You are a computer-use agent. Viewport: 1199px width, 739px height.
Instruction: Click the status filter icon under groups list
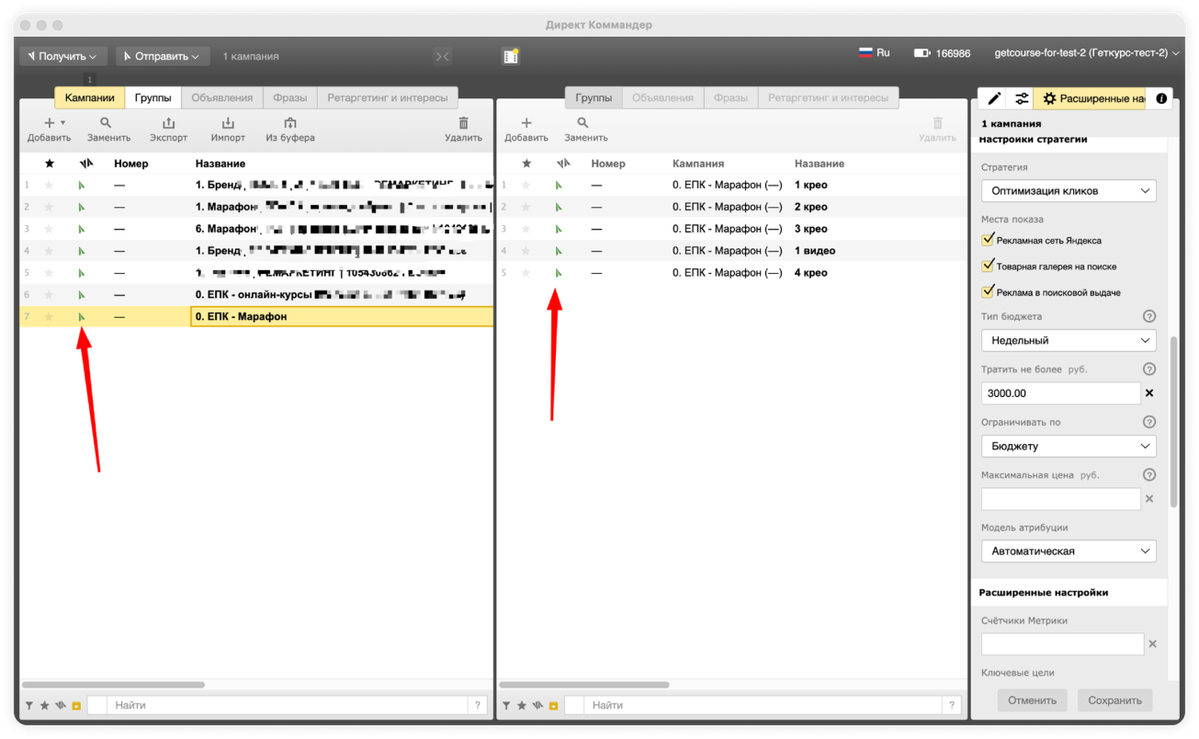(x=538, y=705)
